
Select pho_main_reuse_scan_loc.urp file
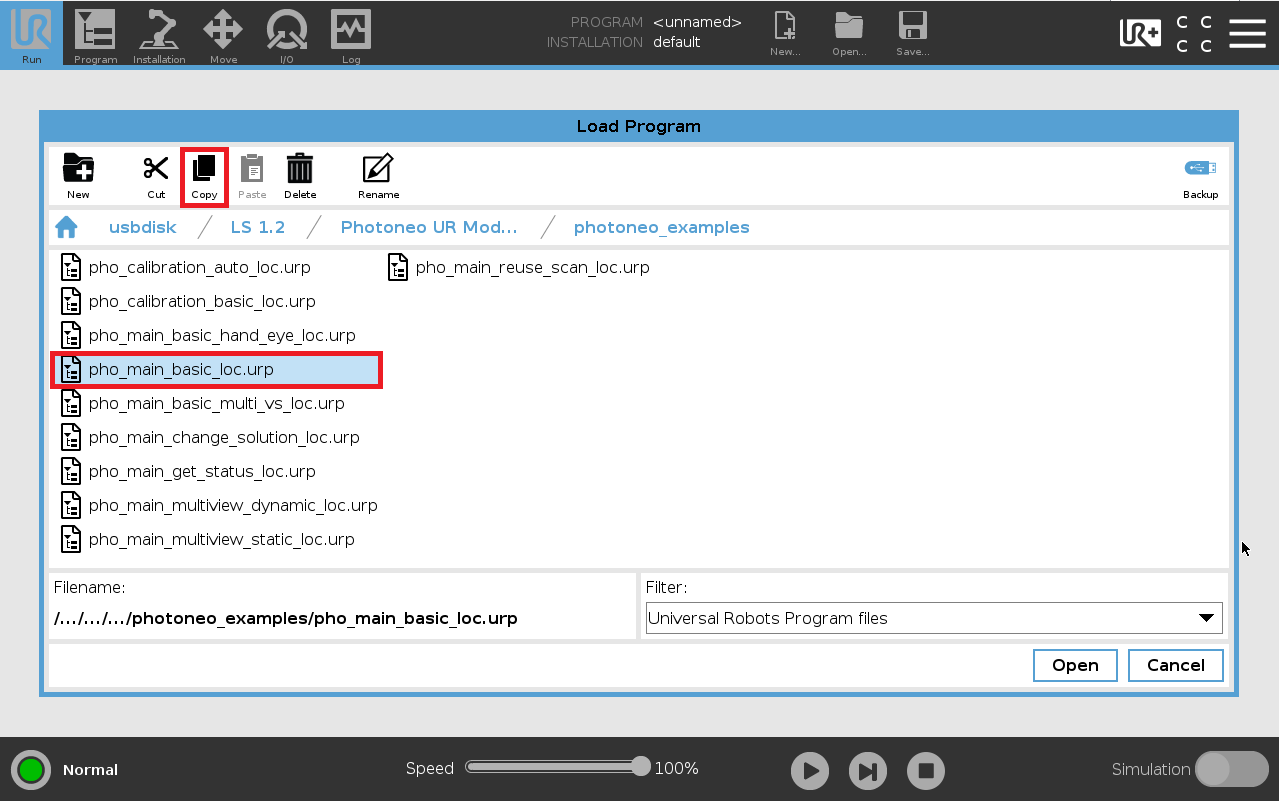(x=519, y=268)
